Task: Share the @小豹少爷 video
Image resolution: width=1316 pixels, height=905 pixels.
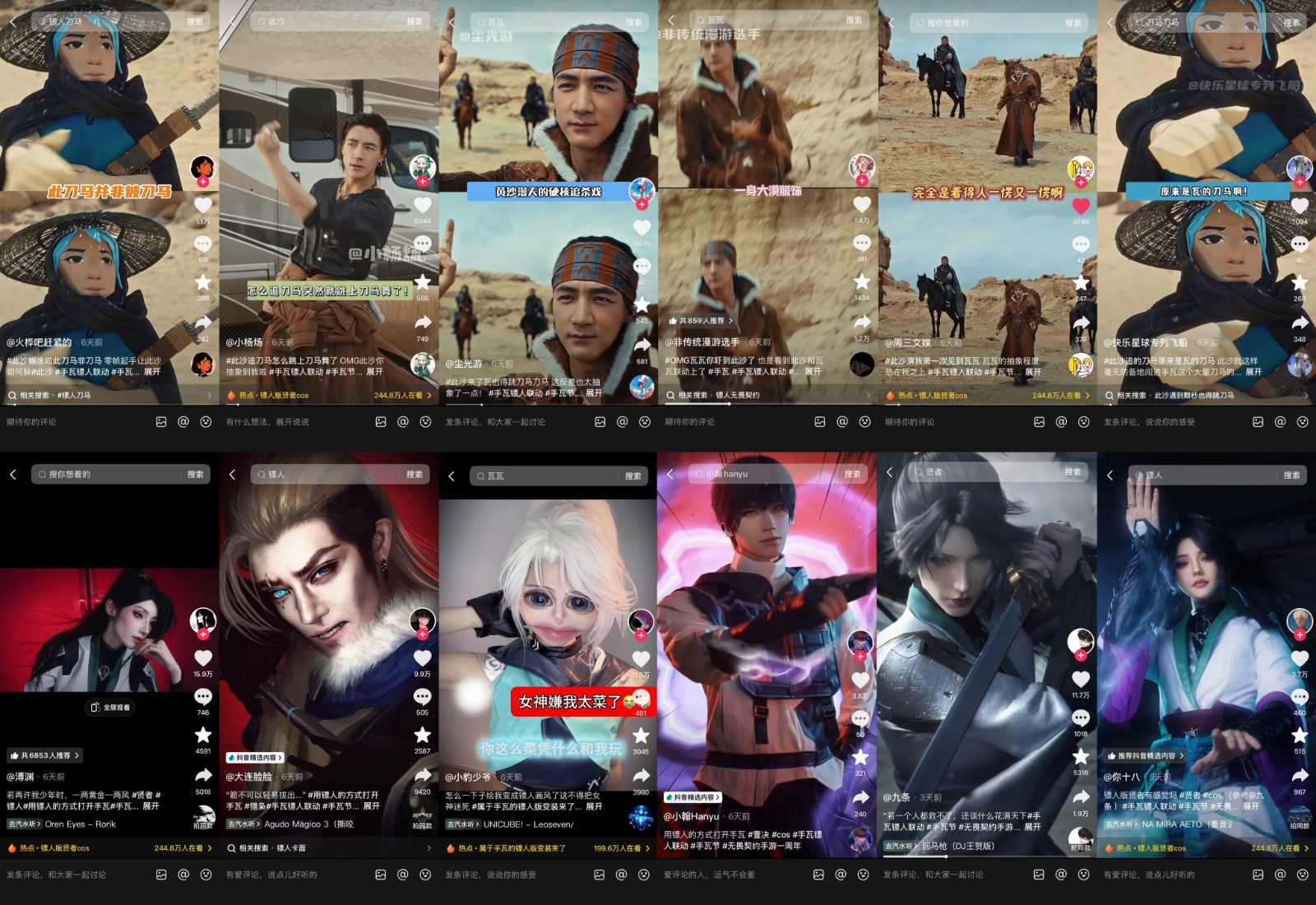Action: tap(642, 775)
